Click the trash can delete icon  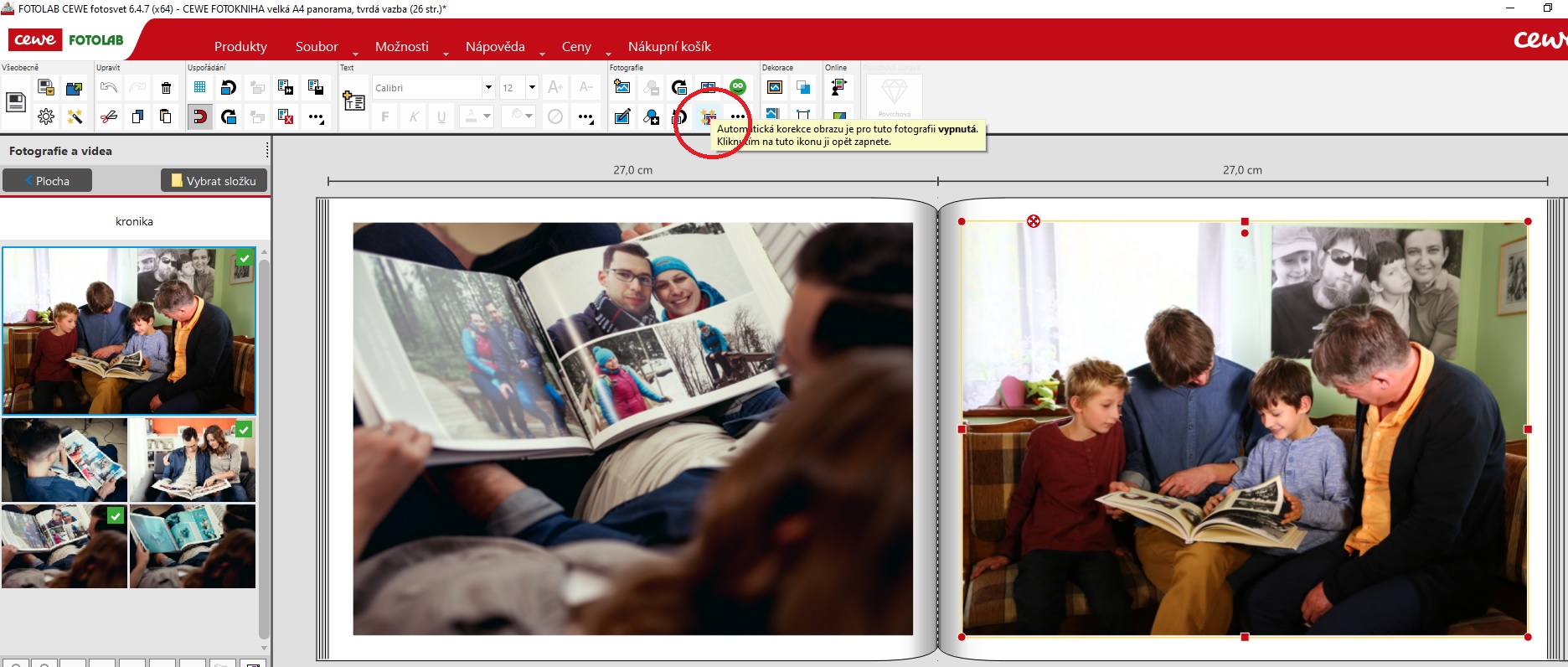click(x=166, y=88)
